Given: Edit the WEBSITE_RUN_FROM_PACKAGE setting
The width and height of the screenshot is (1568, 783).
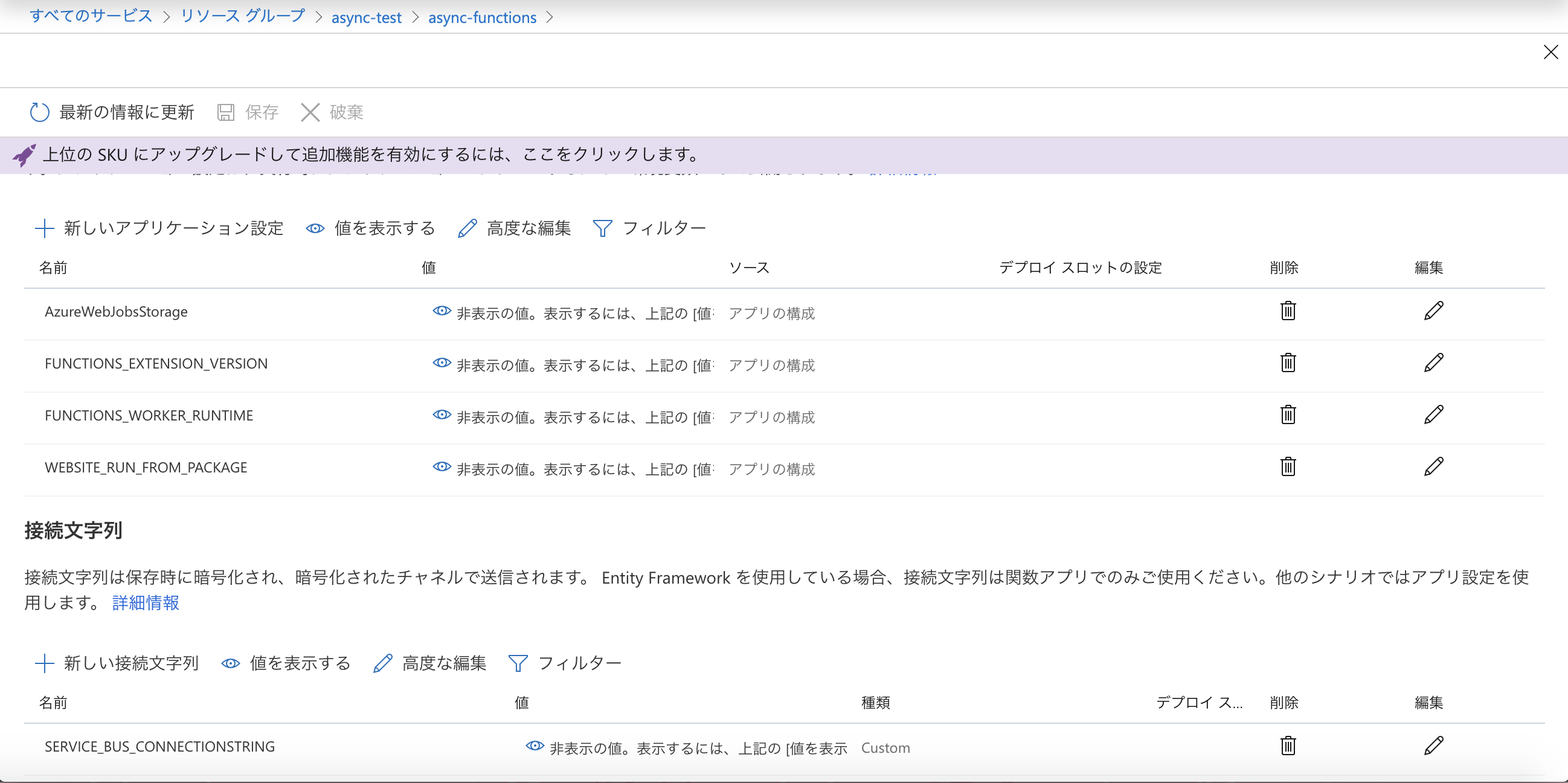Looking at the screenshot, I should [1433, 467].
